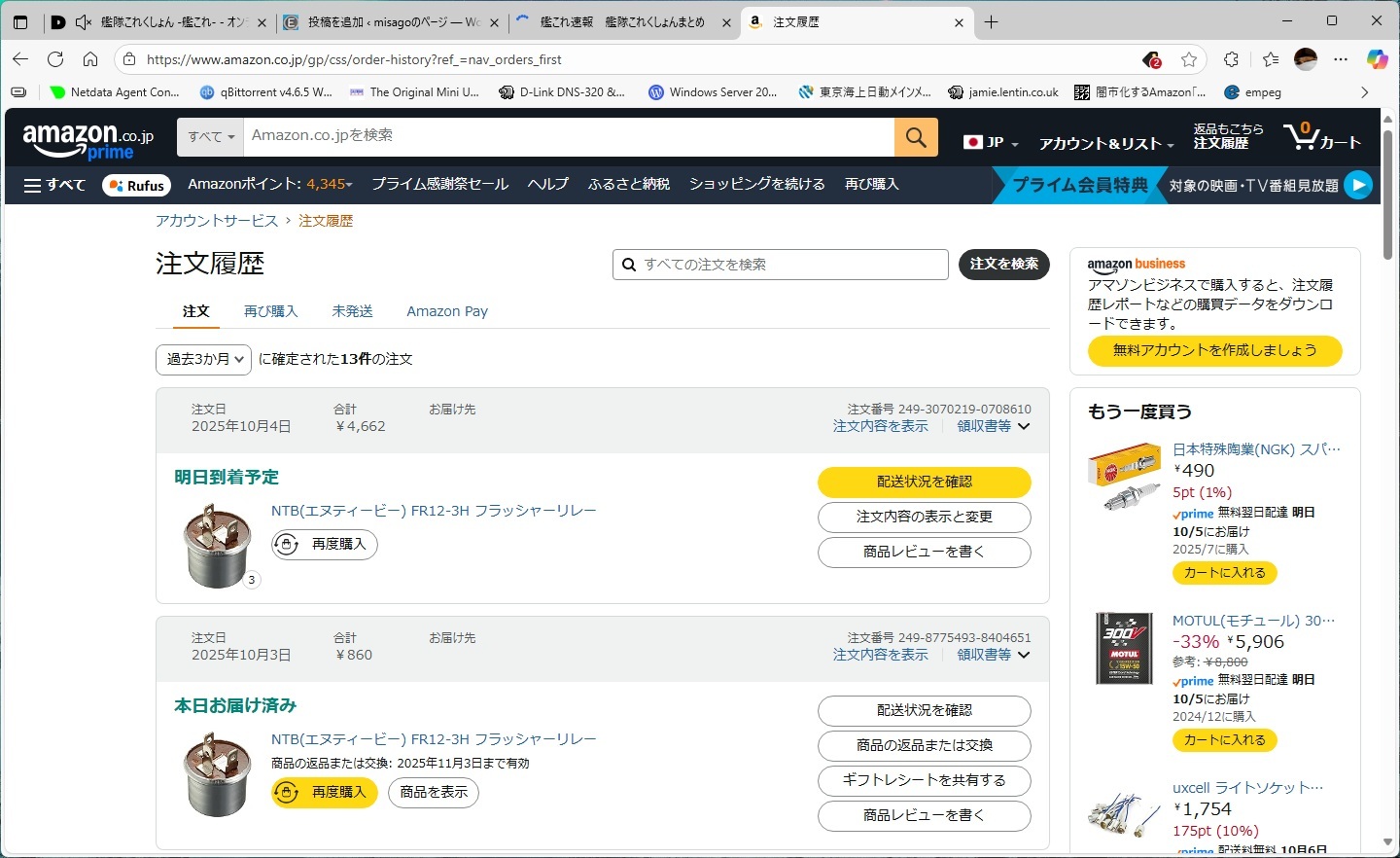1400x858 pixels.
Task: Click the browser refresh button
Action: [x=55, y=59]
